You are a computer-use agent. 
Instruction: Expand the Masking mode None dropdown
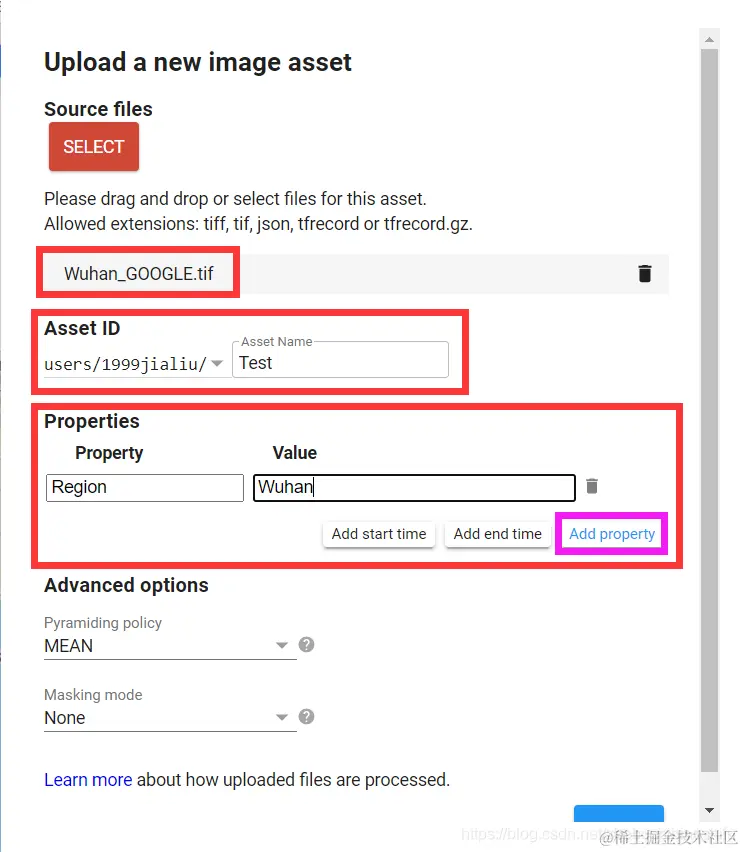(x=170, y=718)
